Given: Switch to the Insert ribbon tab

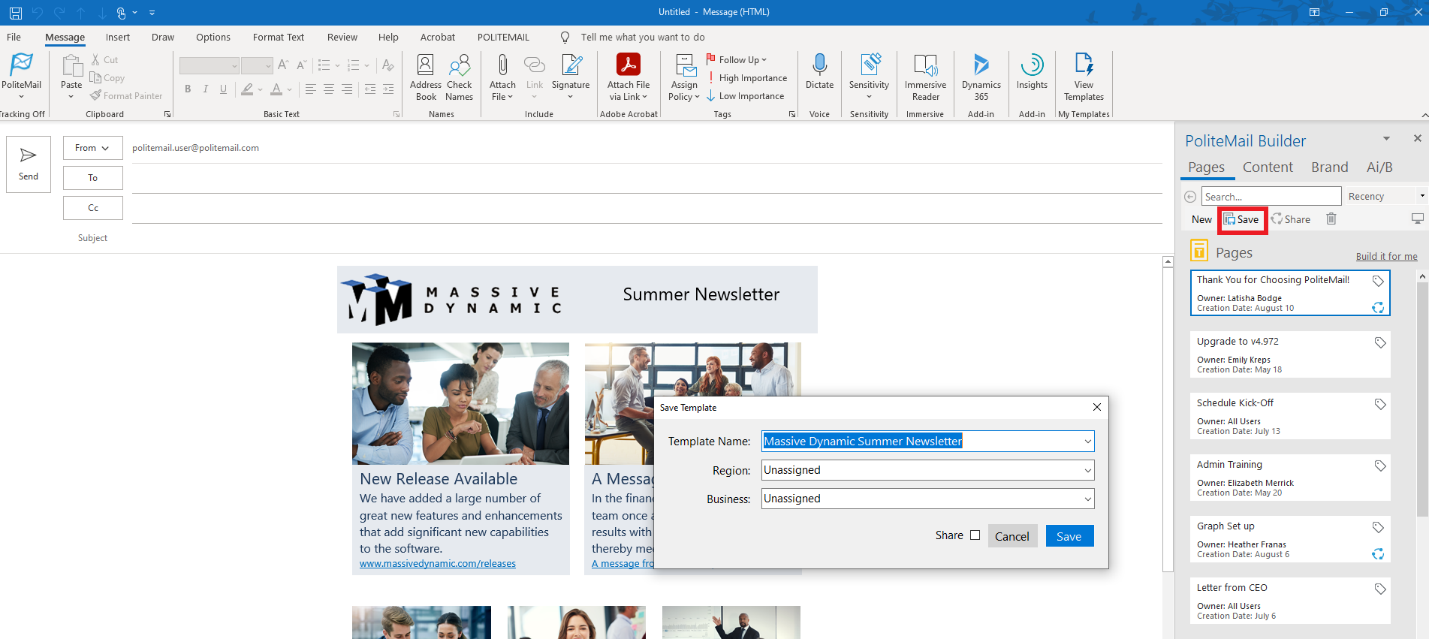Looking at the screenshot, I should click(118, 37).
